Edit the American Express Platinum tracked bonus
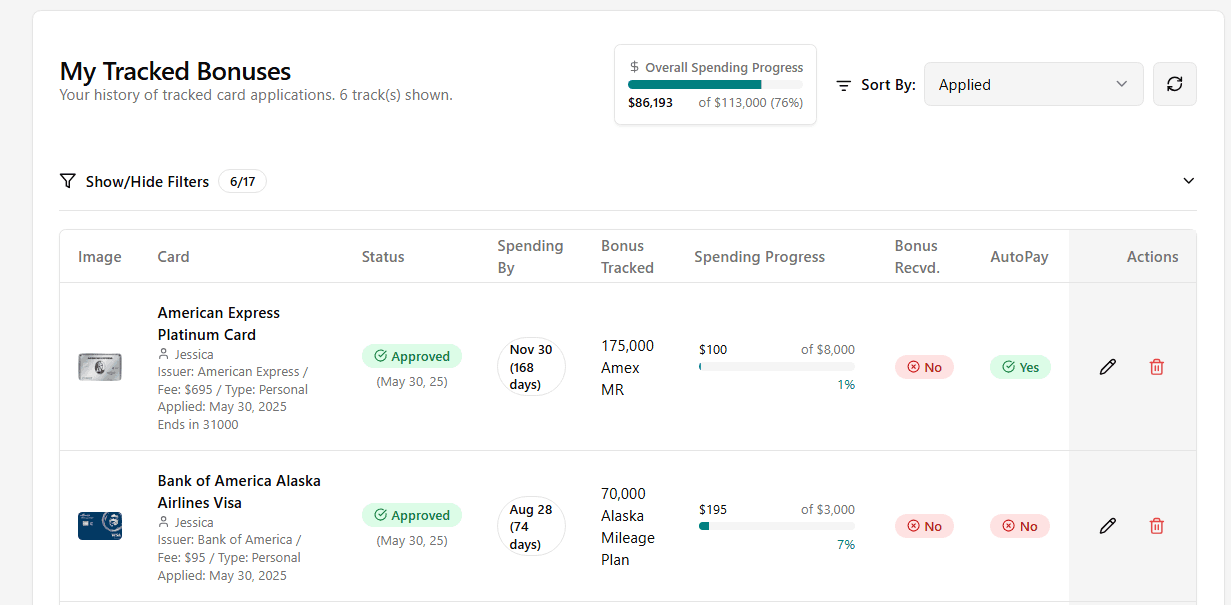 tap(1107, 367)
